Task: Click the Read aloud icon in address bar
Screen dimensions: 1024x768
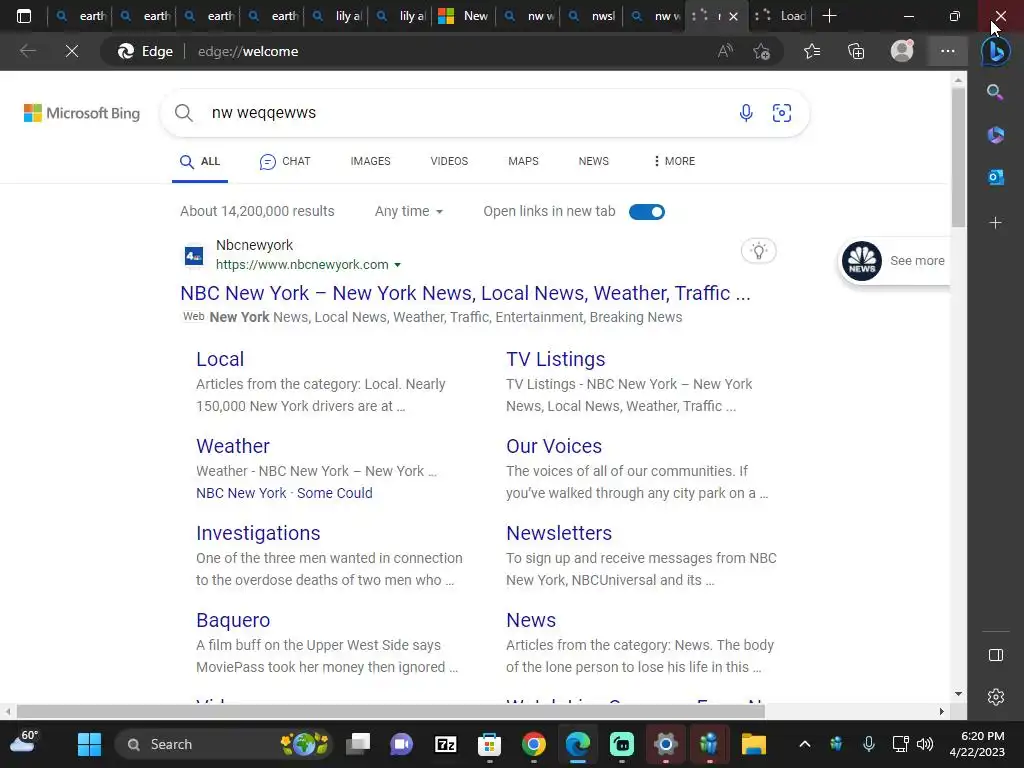Action: click(x=725, y=51)
